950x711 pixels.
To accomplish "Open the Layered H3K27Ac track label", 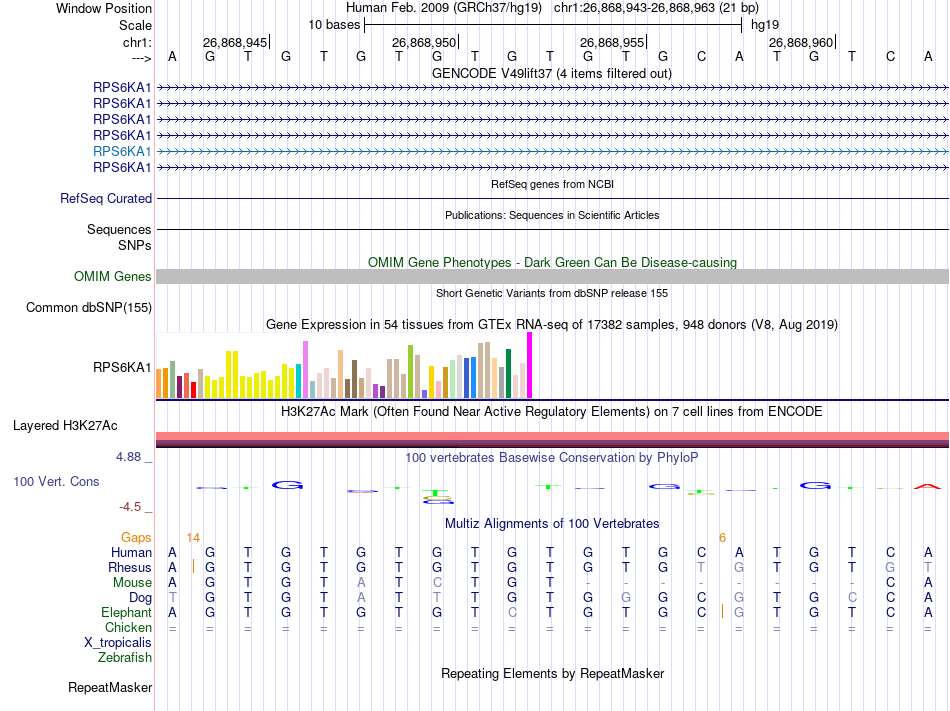I will pyautogui.click(x=65, y=426).
